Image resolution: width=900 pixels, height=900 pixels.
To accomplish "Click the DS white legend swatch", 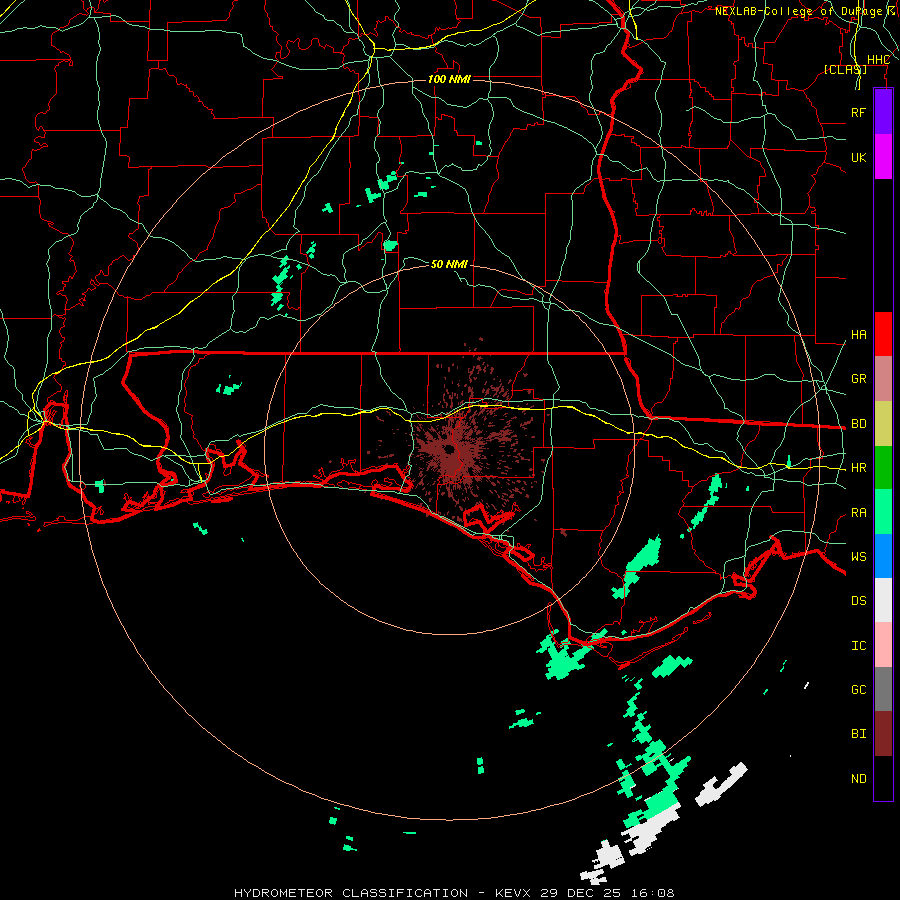I will point(883,600).
